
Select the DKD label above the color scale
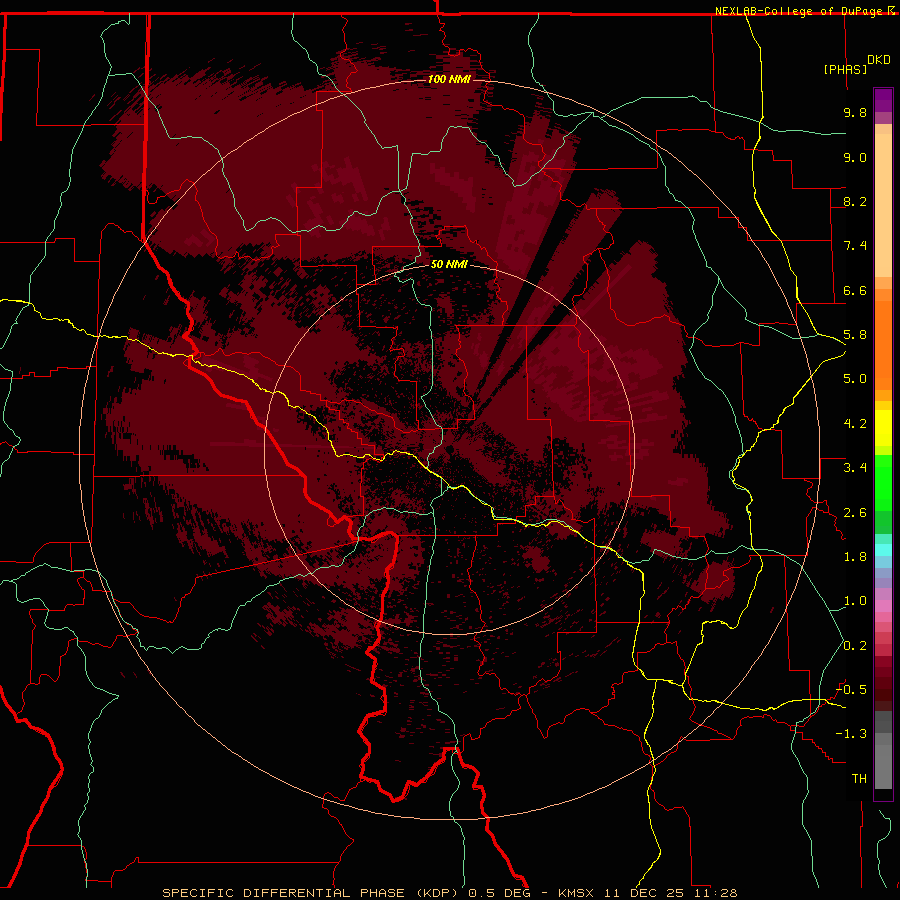879,60
